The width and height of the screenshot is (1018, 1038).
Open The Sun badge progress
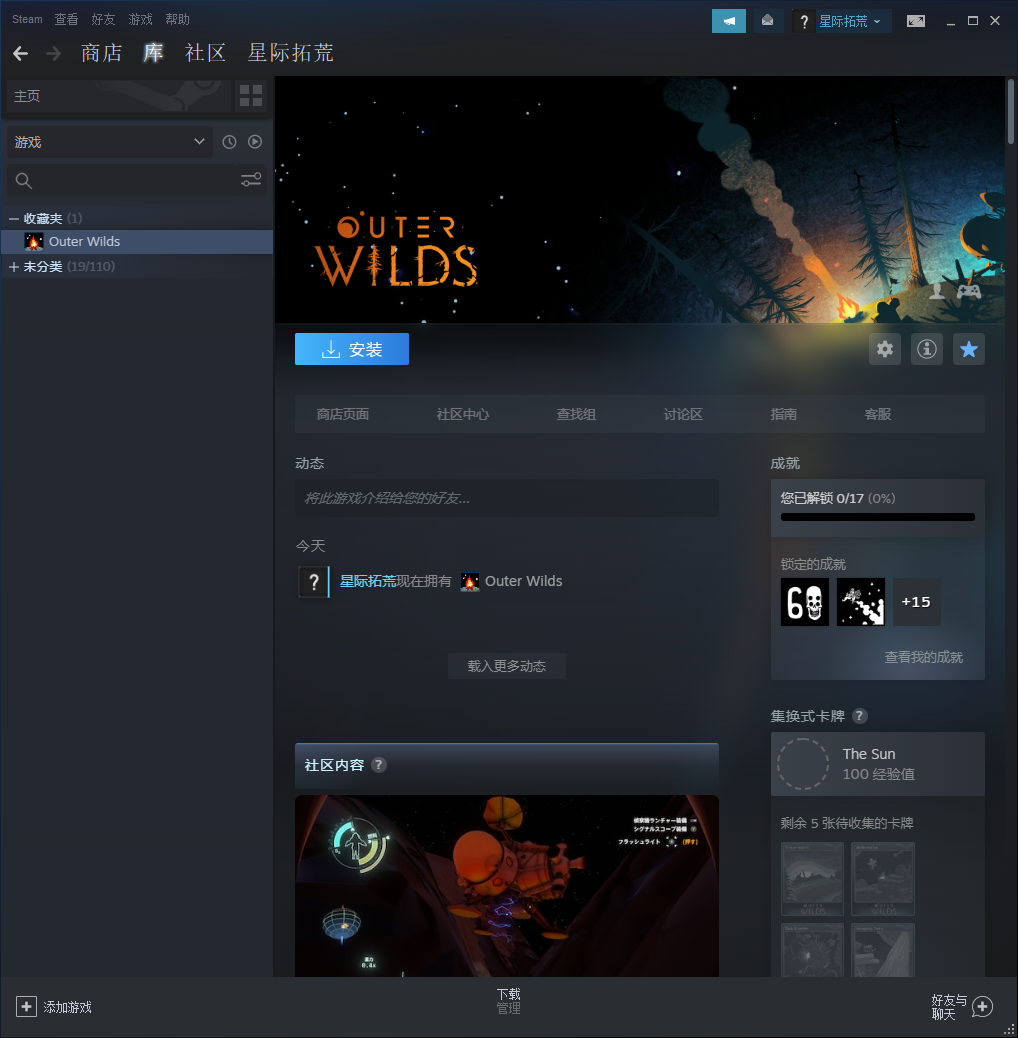pyautogui.click(x=878, y=764)
